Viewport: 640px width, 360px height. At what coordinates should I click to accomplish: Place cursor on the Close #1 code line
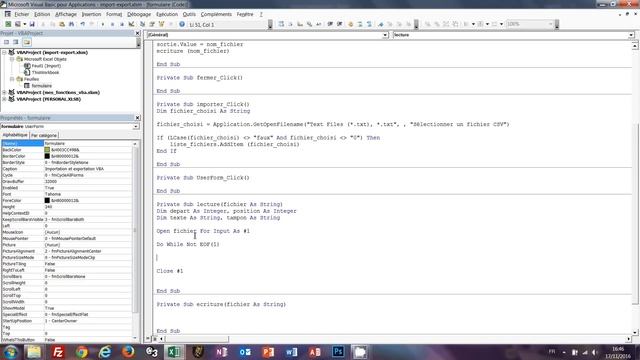pyautogui.click(x=170, y=271)
